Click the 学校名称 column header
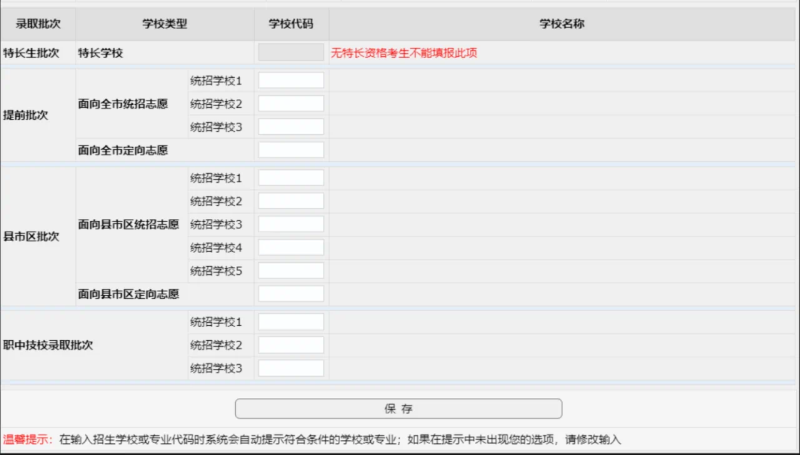 point(561,22)
